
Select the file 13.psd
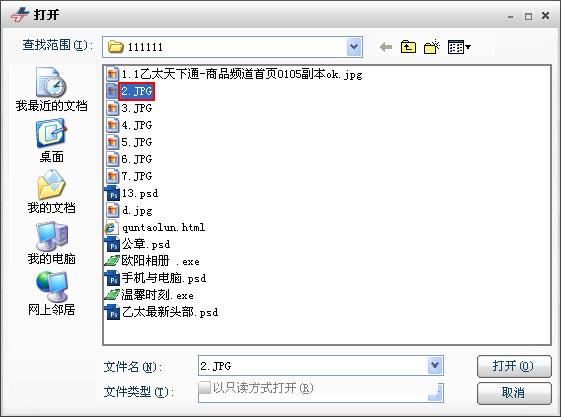(132, 194)
